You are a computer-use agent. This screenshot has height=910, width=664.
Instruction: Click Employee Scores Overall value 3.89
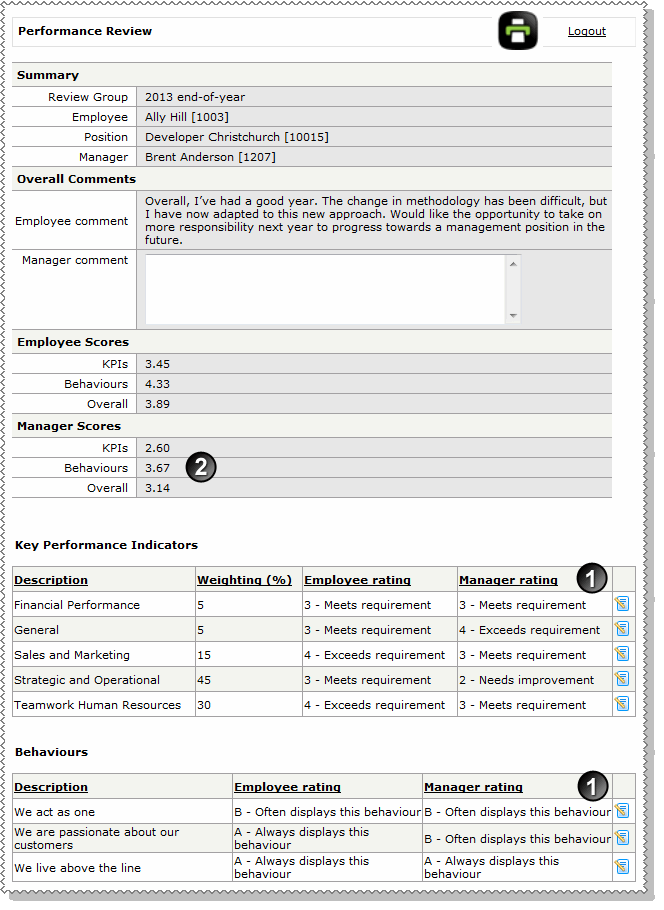point(157,404)
